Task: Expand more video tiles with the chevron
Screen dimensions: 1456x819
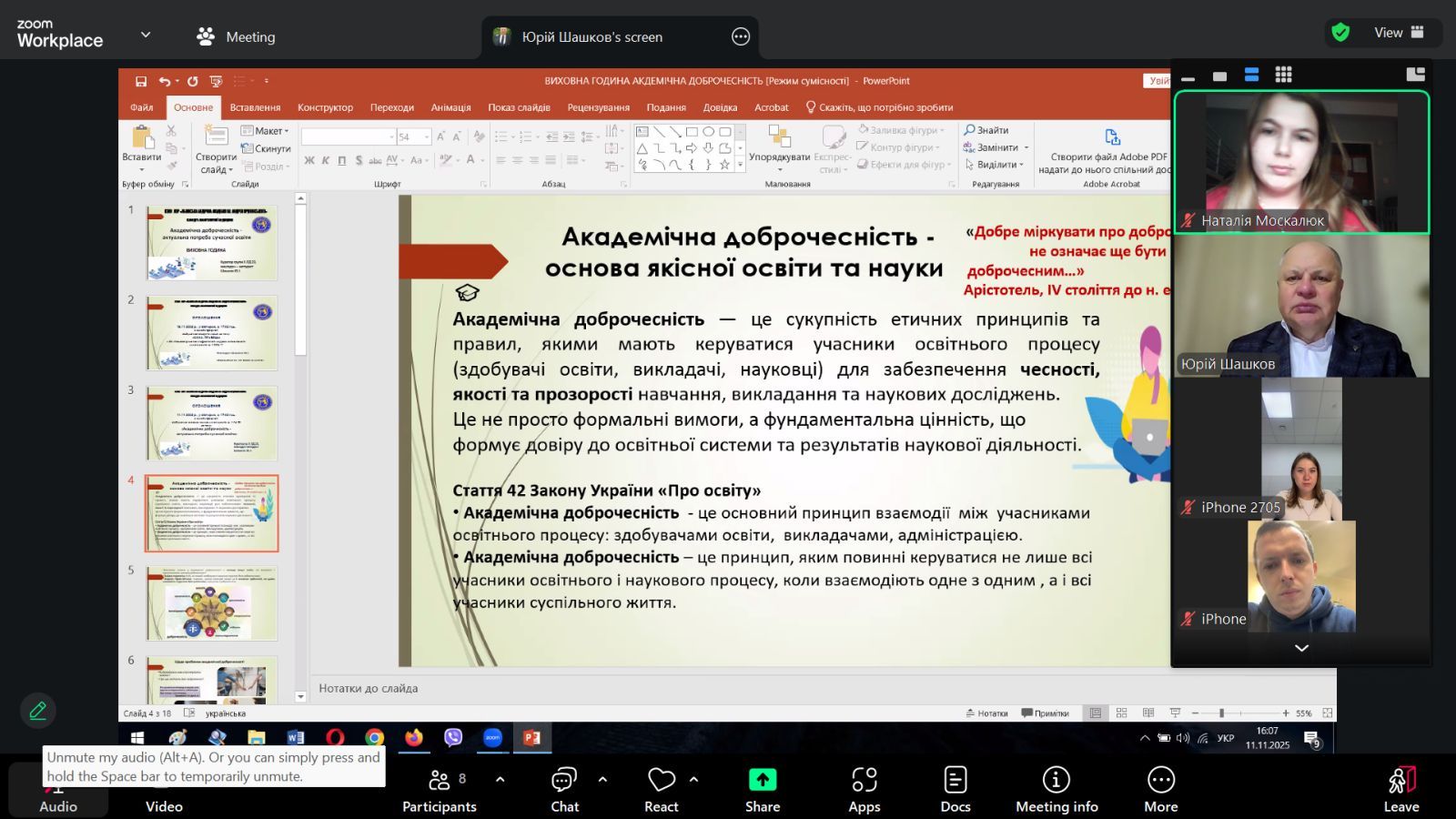Action: pos(1301,648)
